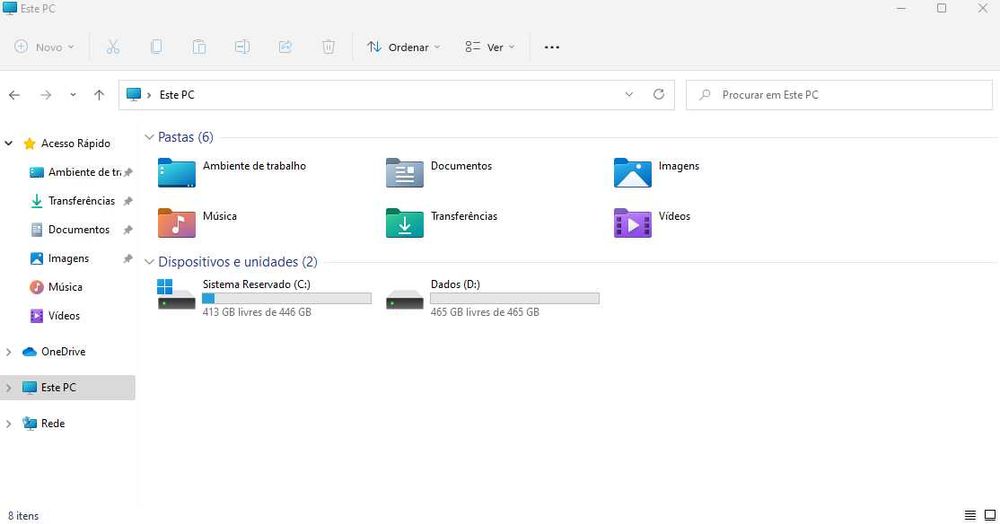Open the address bar history dropdown
Screen dimensions: 1000x524
(x=629, y=94)
